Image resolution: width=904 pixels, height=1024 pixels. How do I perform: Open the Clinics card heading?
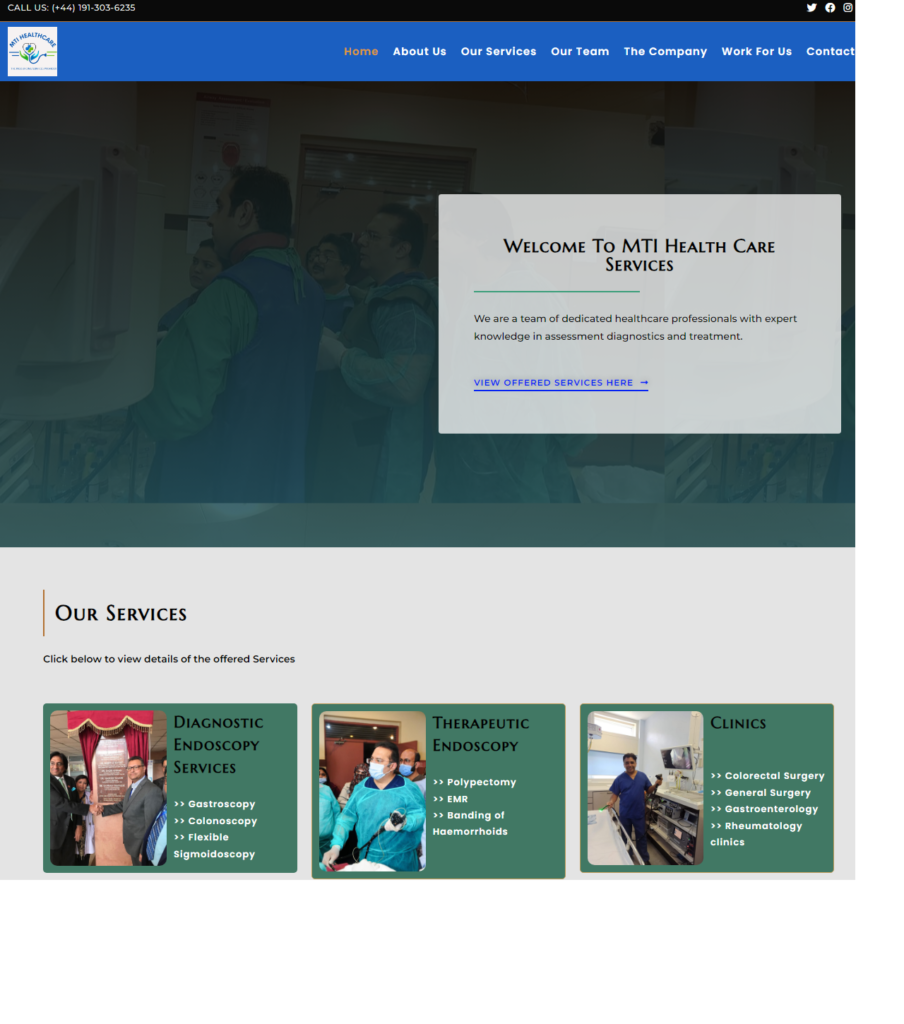click(x=737, y=723)
